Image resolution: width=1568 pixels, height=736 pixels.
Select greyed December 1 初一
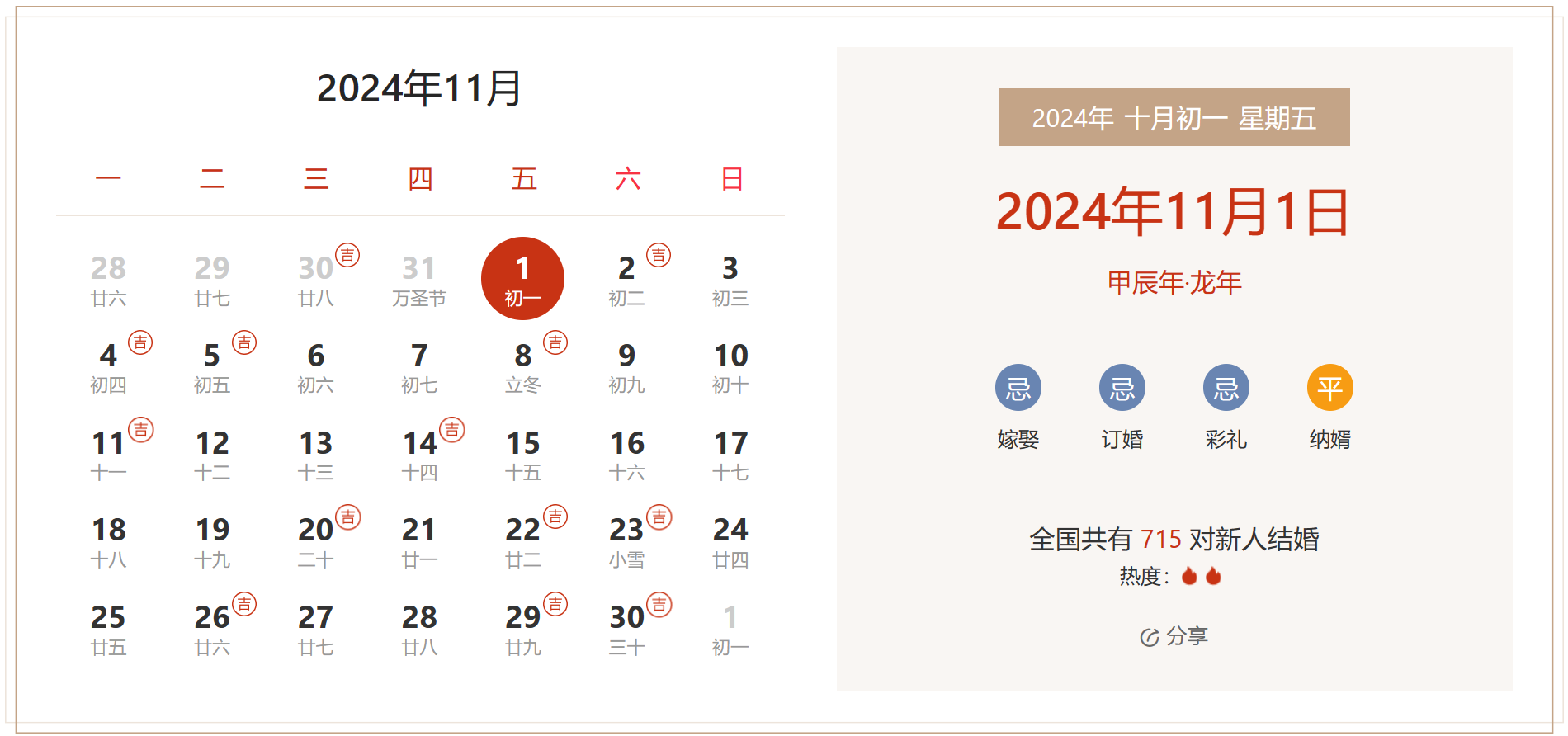coord(730,630)
